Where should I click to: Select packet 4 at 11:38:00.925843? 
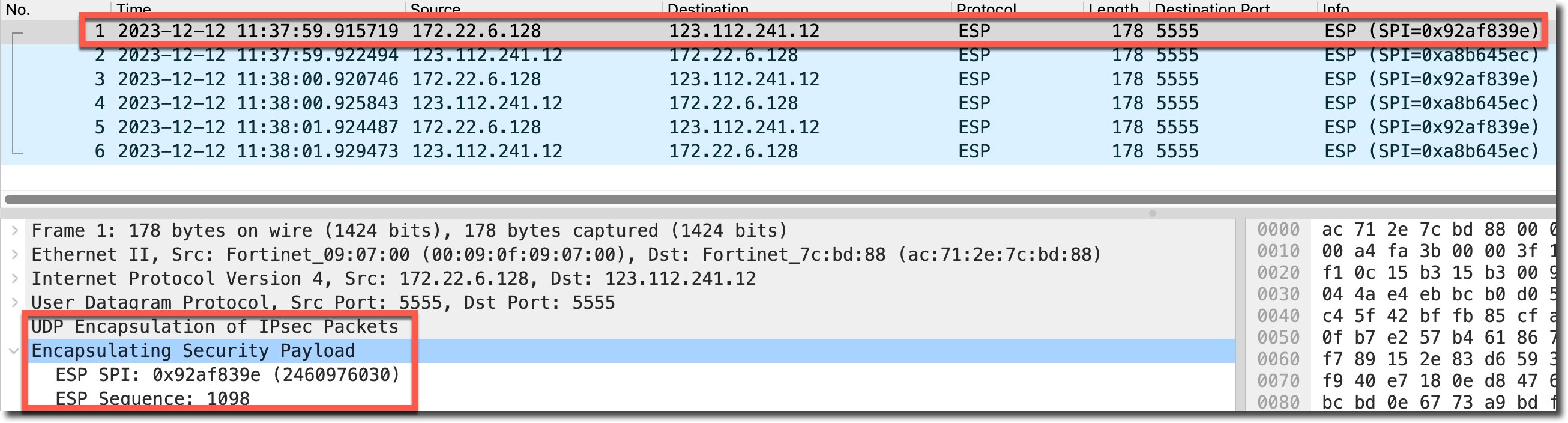(487, 103)
